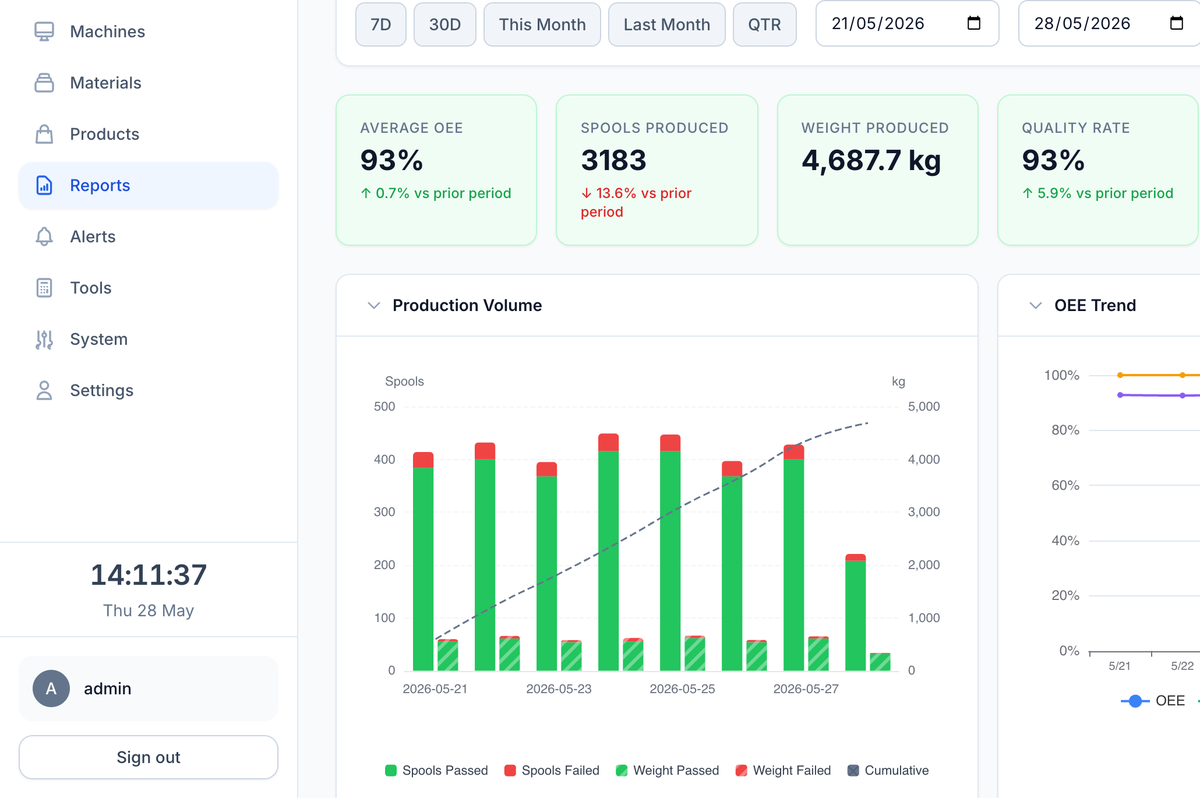Click the System sliders icon
The height and width of the screenshot is (798, 1200).
tap(44, 339)
